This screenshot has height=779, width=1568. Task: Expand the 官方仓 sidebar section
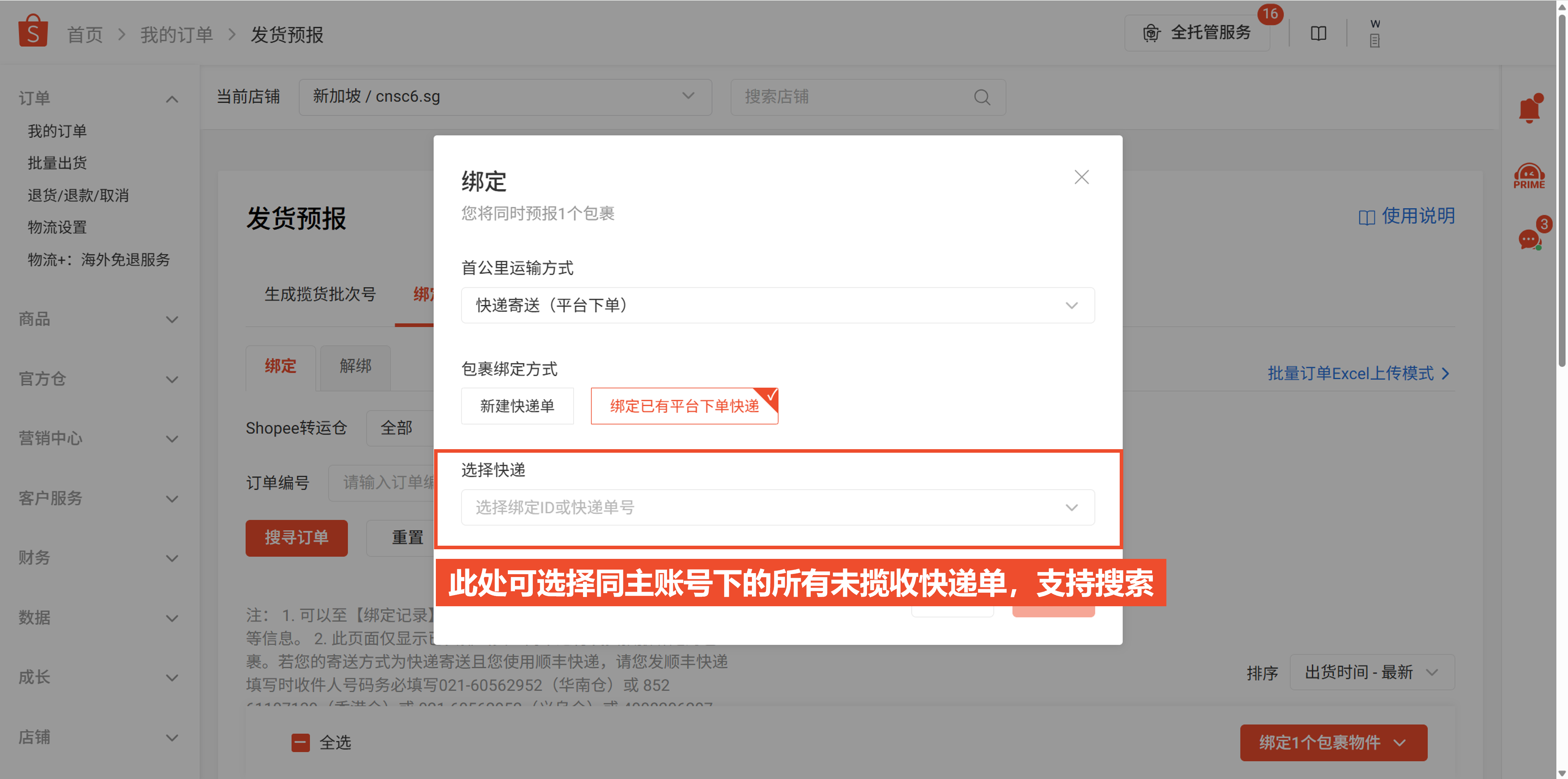coord(172,379)
